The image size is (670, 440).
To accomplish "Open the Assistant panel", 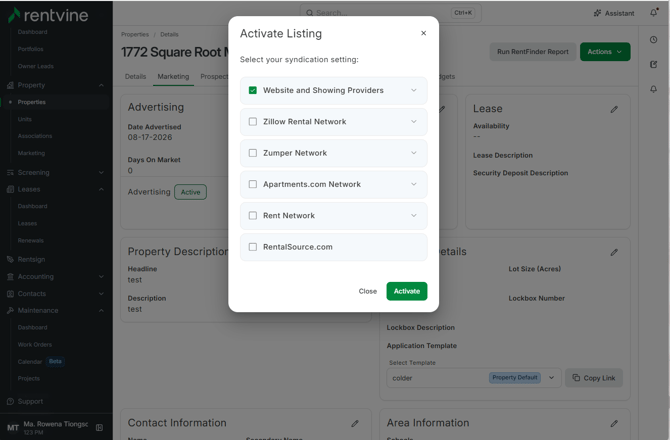I will point(614,13).
